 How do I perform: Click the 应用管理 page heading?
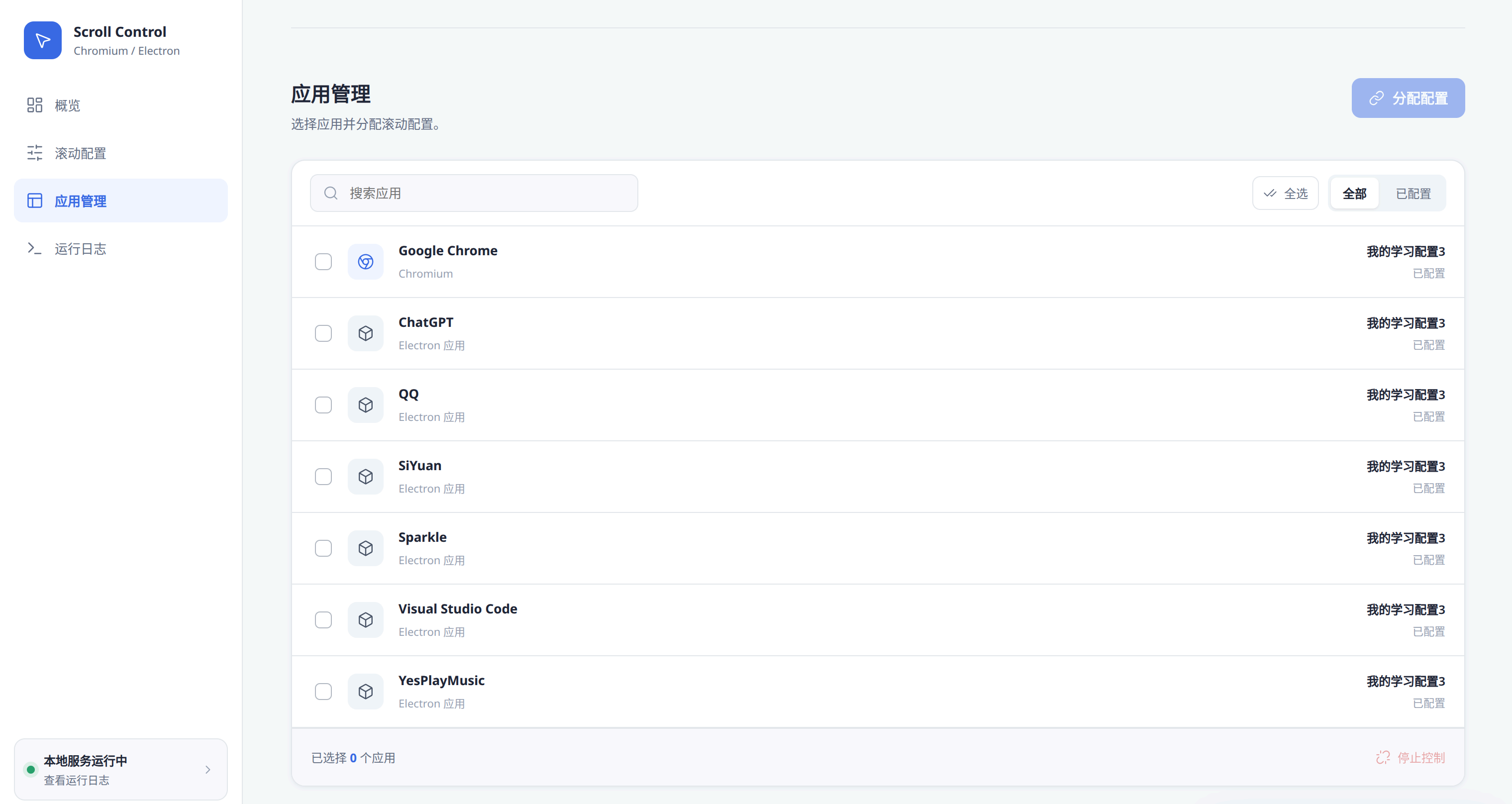pos(330,94)
